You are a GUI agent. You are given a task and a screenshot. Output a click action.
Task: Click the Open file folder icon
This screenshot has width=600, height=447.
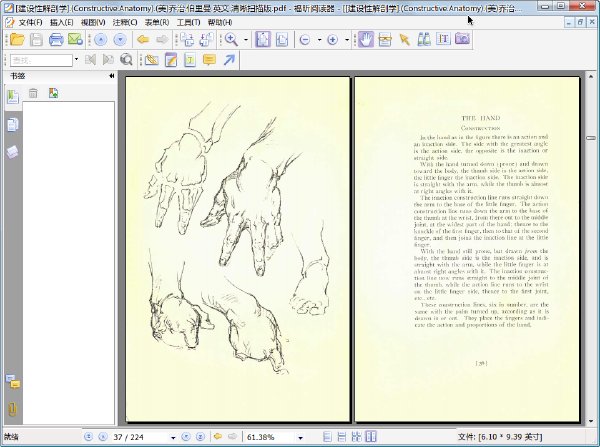click(17, 39)
